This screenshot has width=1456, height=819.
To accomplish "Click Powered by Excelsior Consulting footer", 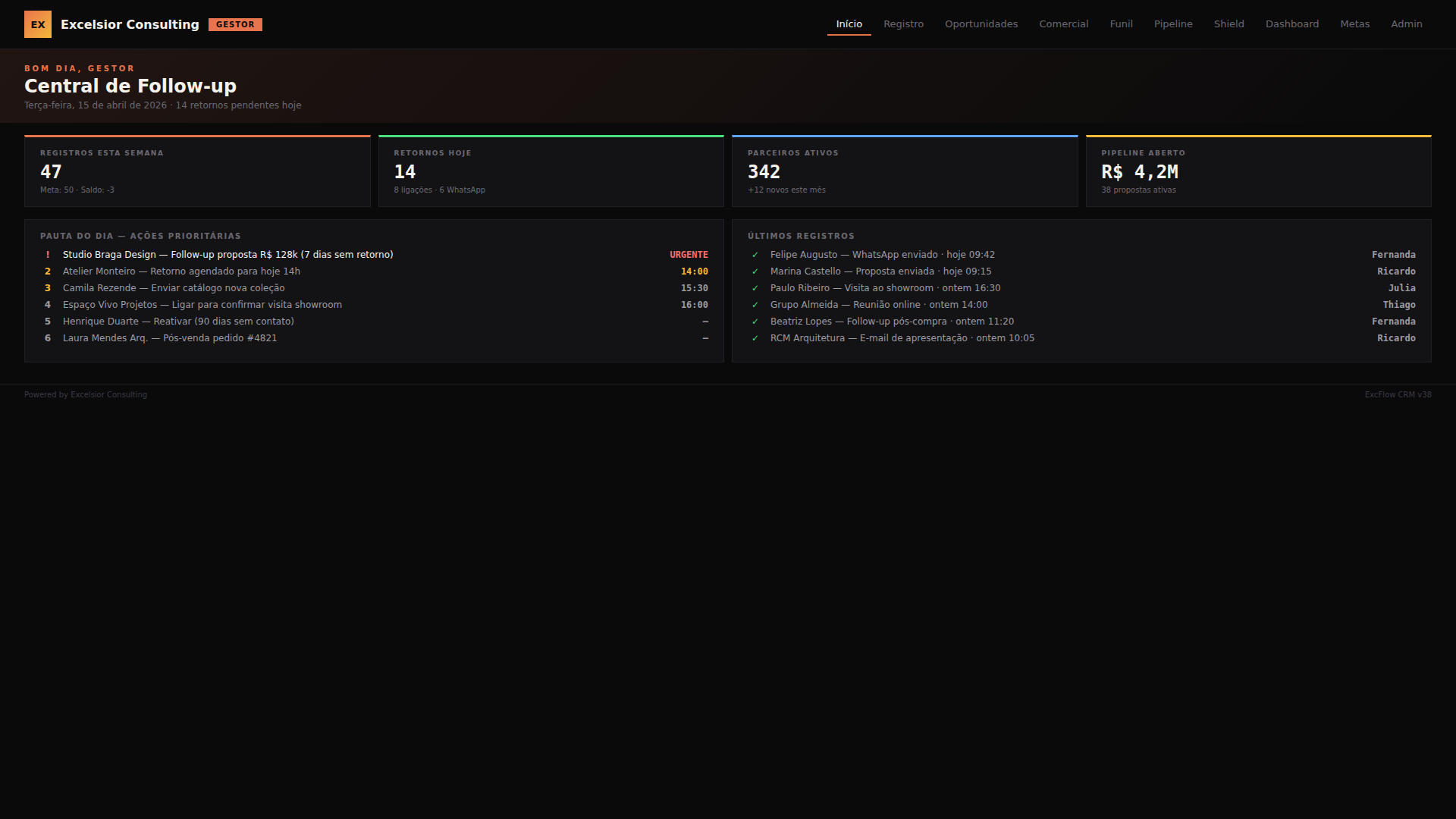I will 86,394.
